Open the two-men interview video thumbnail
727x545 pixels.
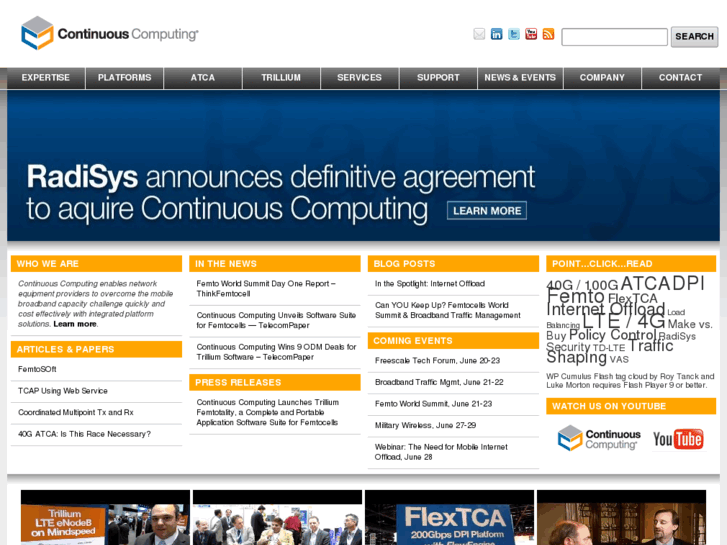[x=621, y=517]
